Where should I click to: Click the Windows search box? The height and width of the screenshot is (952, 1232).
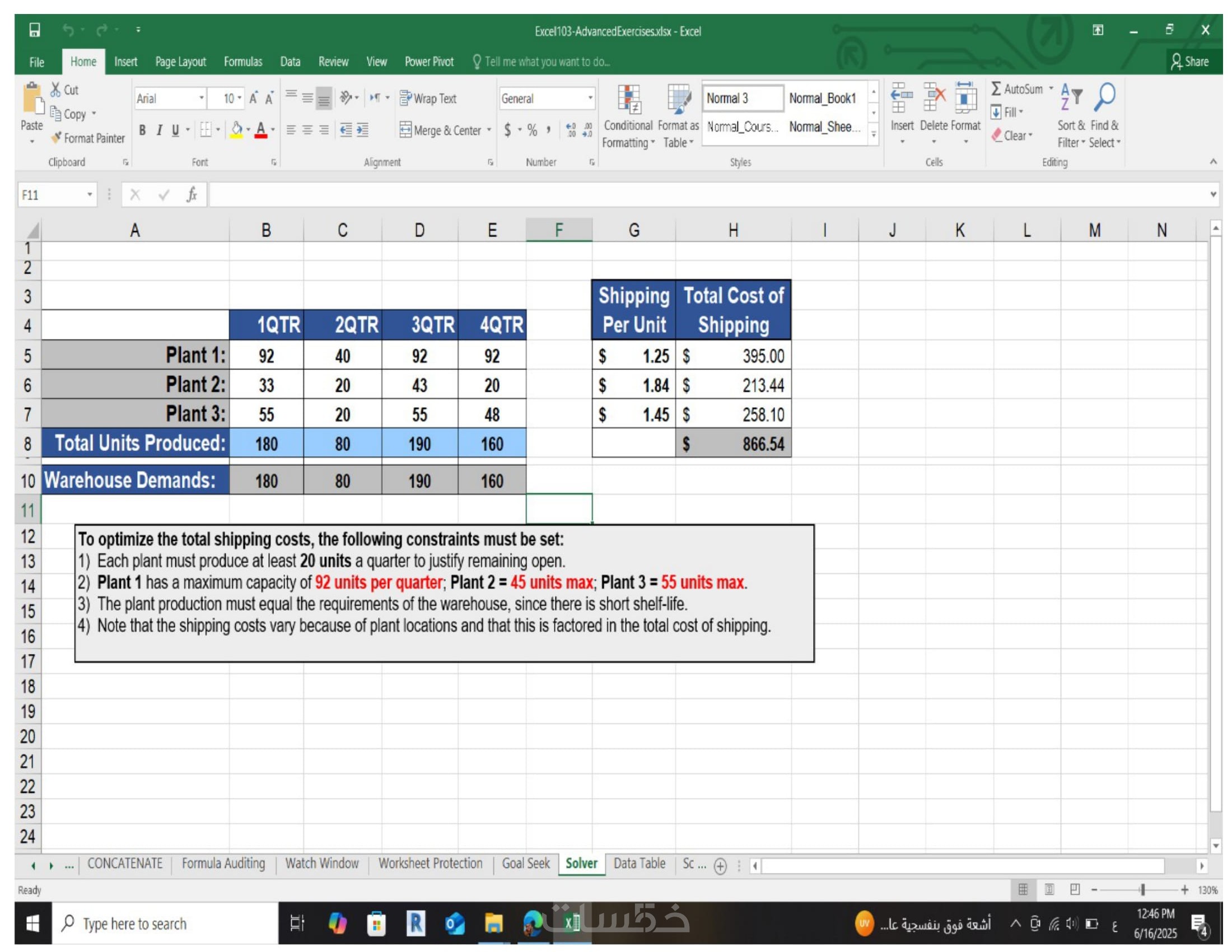(165, 923)
